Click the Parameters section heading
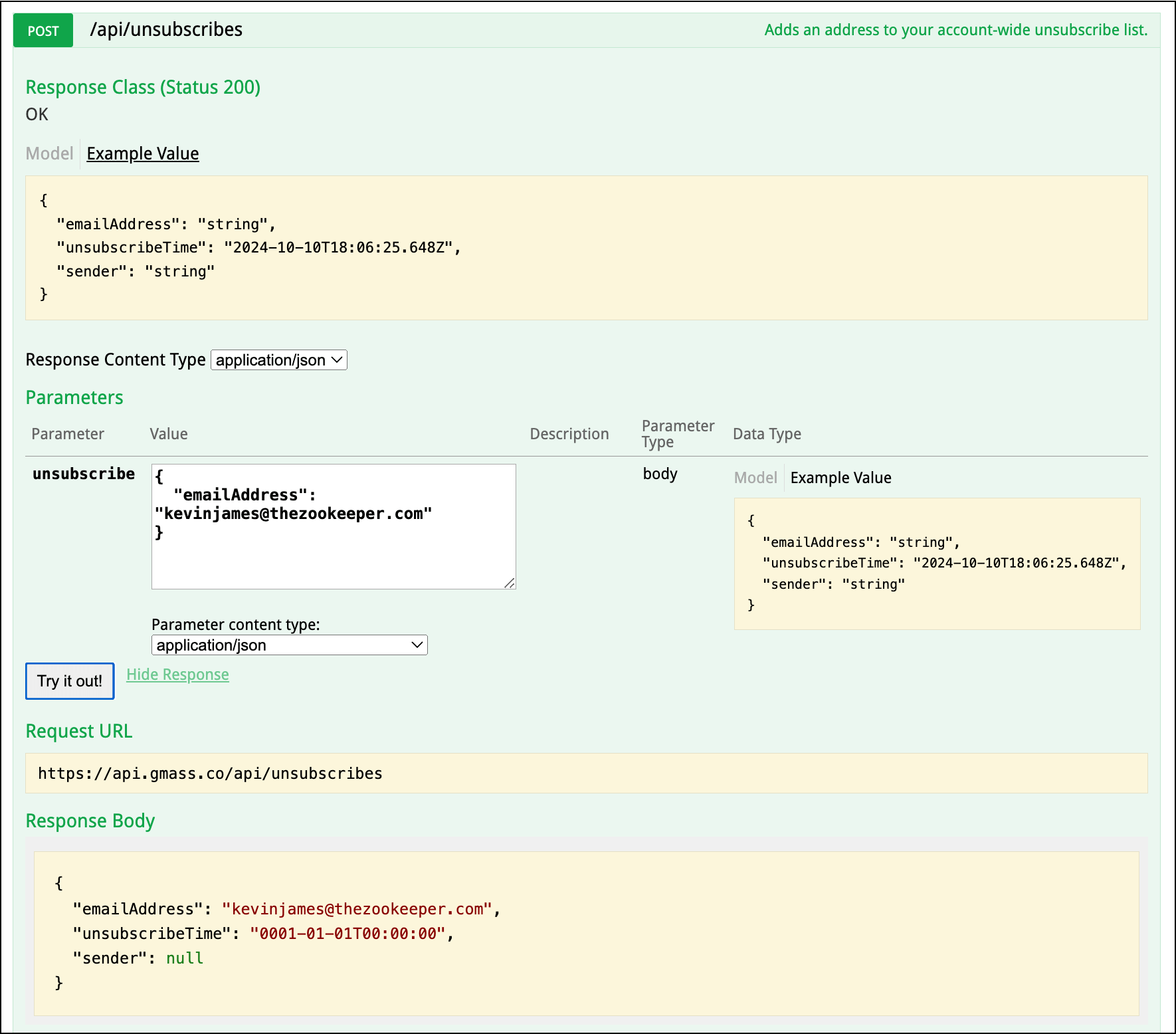Viewport: 1176px width, 1034px height. point(74,397)
